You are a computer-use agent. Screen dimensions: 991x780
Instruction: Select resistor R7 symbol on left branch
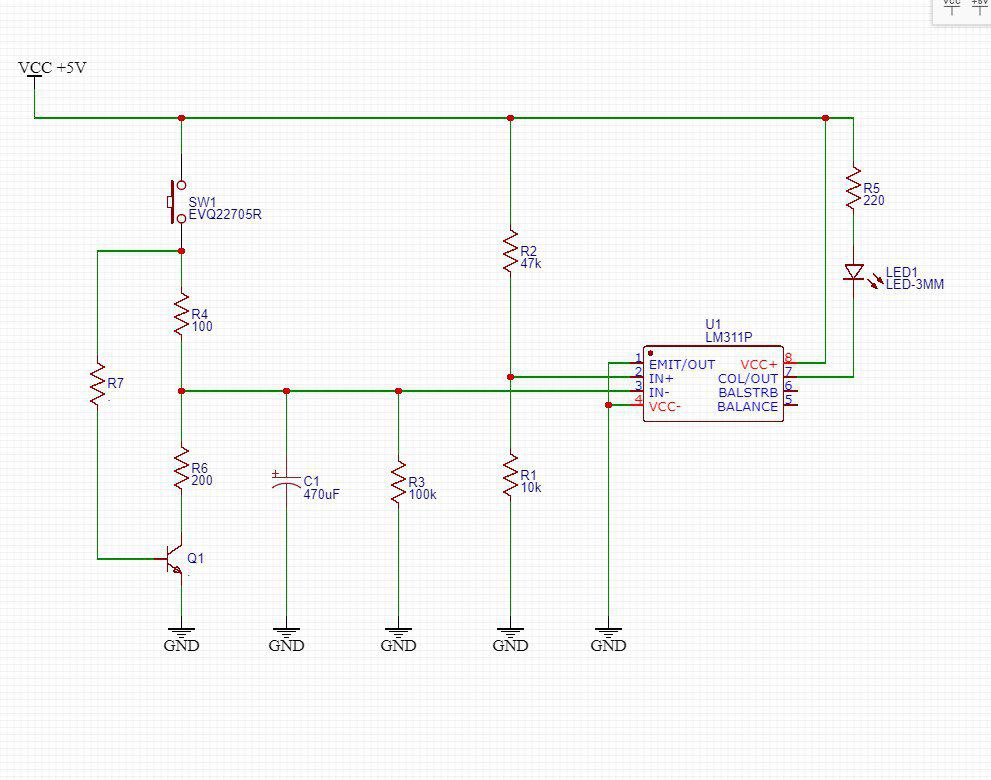tap(97, 385)
